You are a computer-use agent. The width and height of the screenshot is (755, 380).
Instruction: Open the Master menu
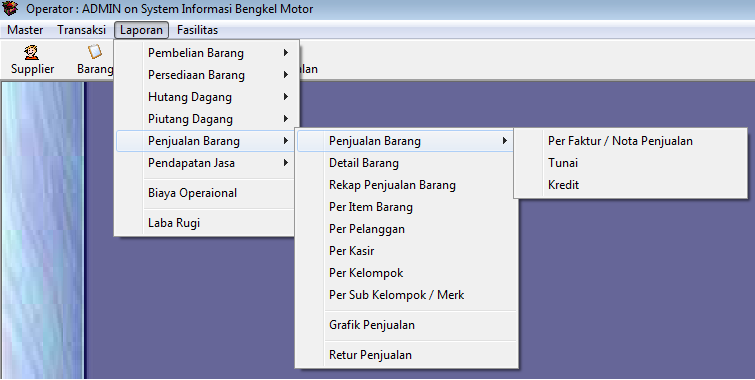point(25,30)
